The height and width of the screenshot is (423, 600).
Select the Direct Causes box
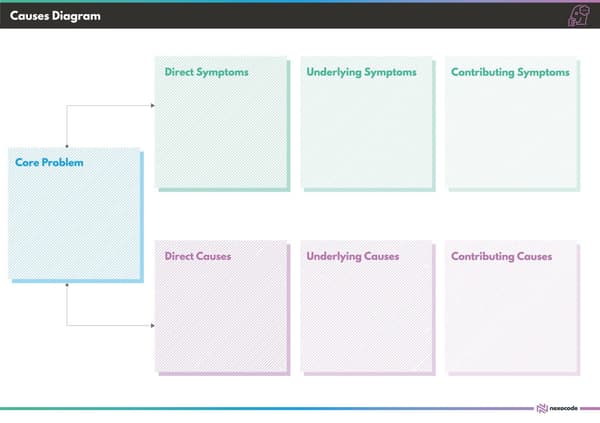click(x=222, y=308)
